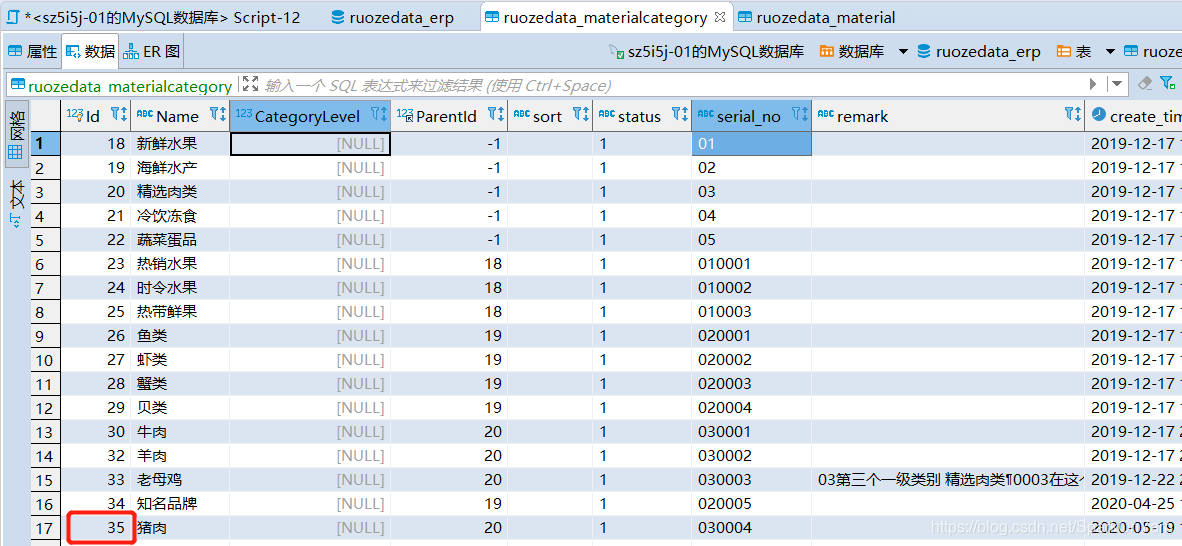This screenshot has width=1182, height=546.
Task: Select row number 1 header
Action: (x=45, y=143)
